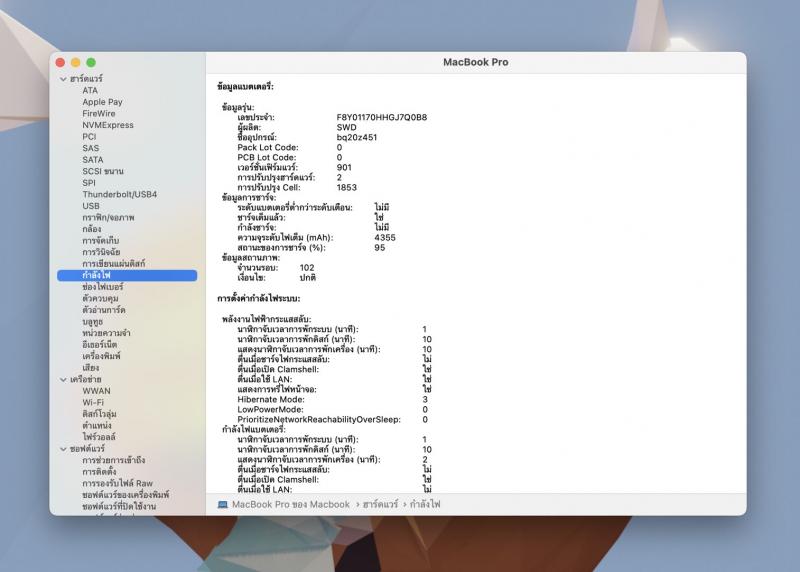Click ฮาร์ดแวร์ in the bottom path bar
The height and width of the screenshot is (572, 800).
pos(380,505)
